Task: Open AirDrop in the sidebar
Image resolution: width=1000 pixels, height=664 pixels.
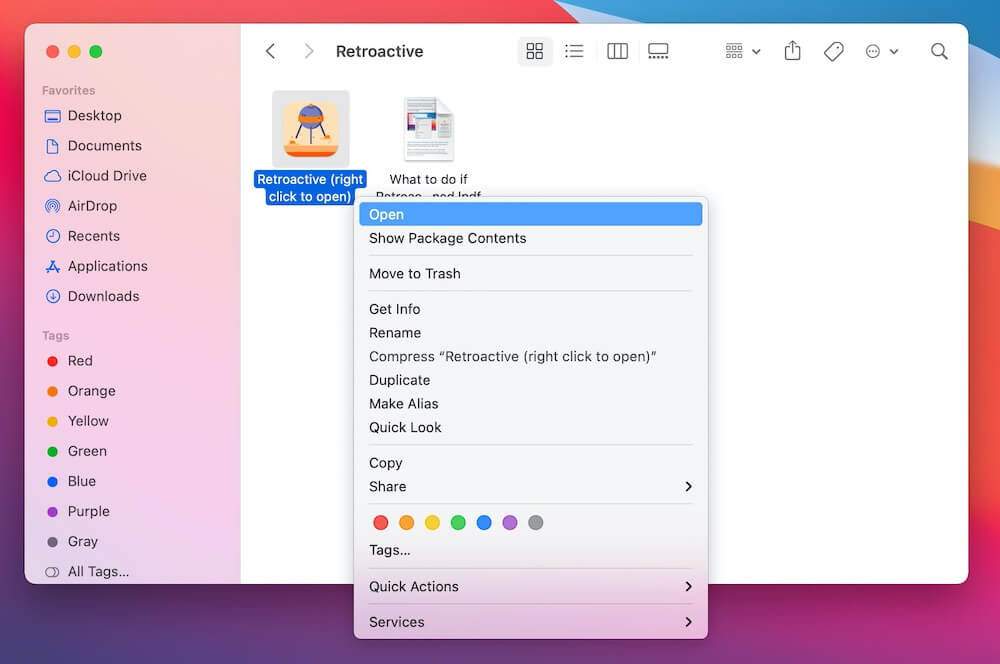Action: (x=81, y=205)
